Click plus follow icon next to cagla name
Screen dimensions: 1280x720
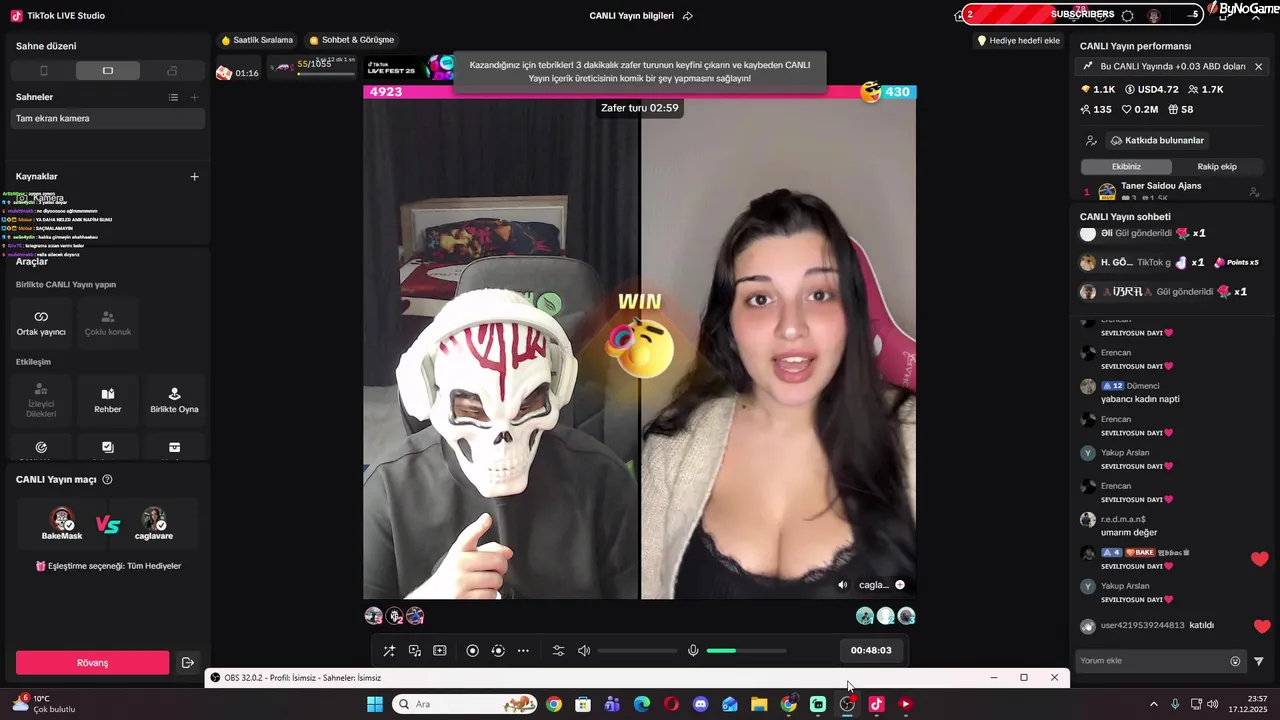pyautogui.click(x=900, y=585)
